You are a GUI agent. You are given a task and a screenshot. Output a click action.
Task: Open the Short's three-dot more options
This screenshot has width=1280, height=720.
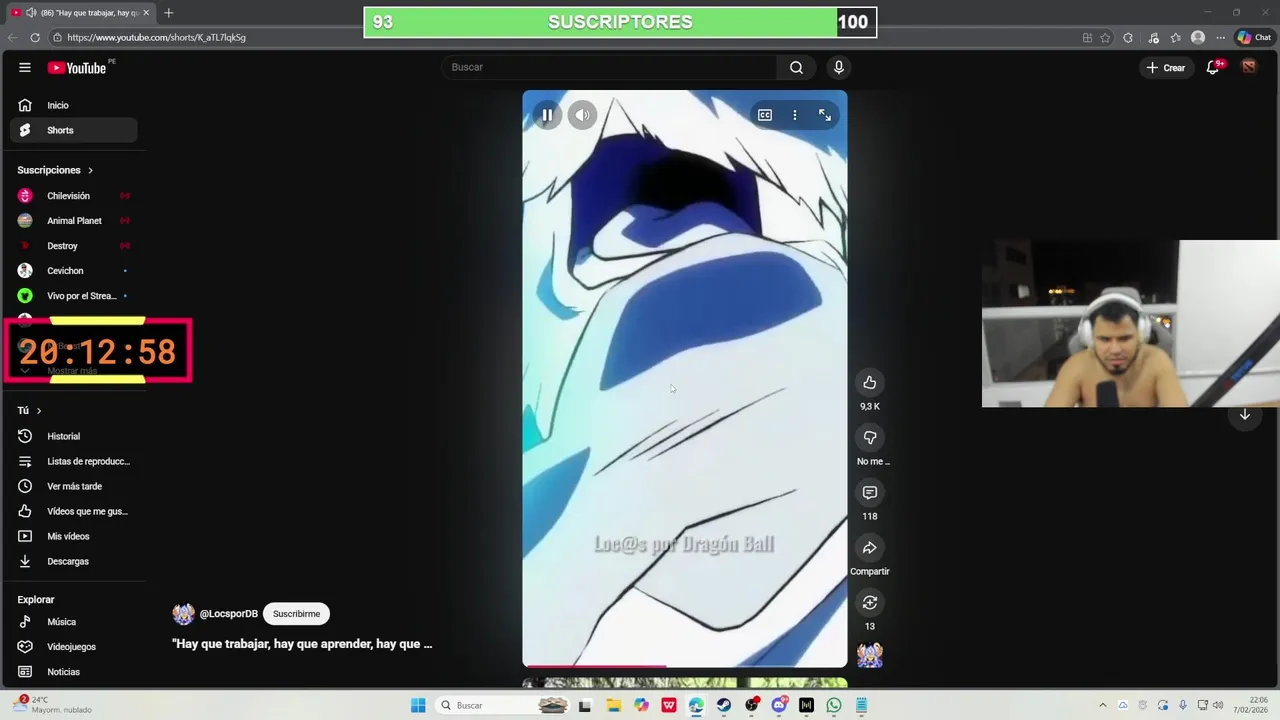click(x=795, y=115)
